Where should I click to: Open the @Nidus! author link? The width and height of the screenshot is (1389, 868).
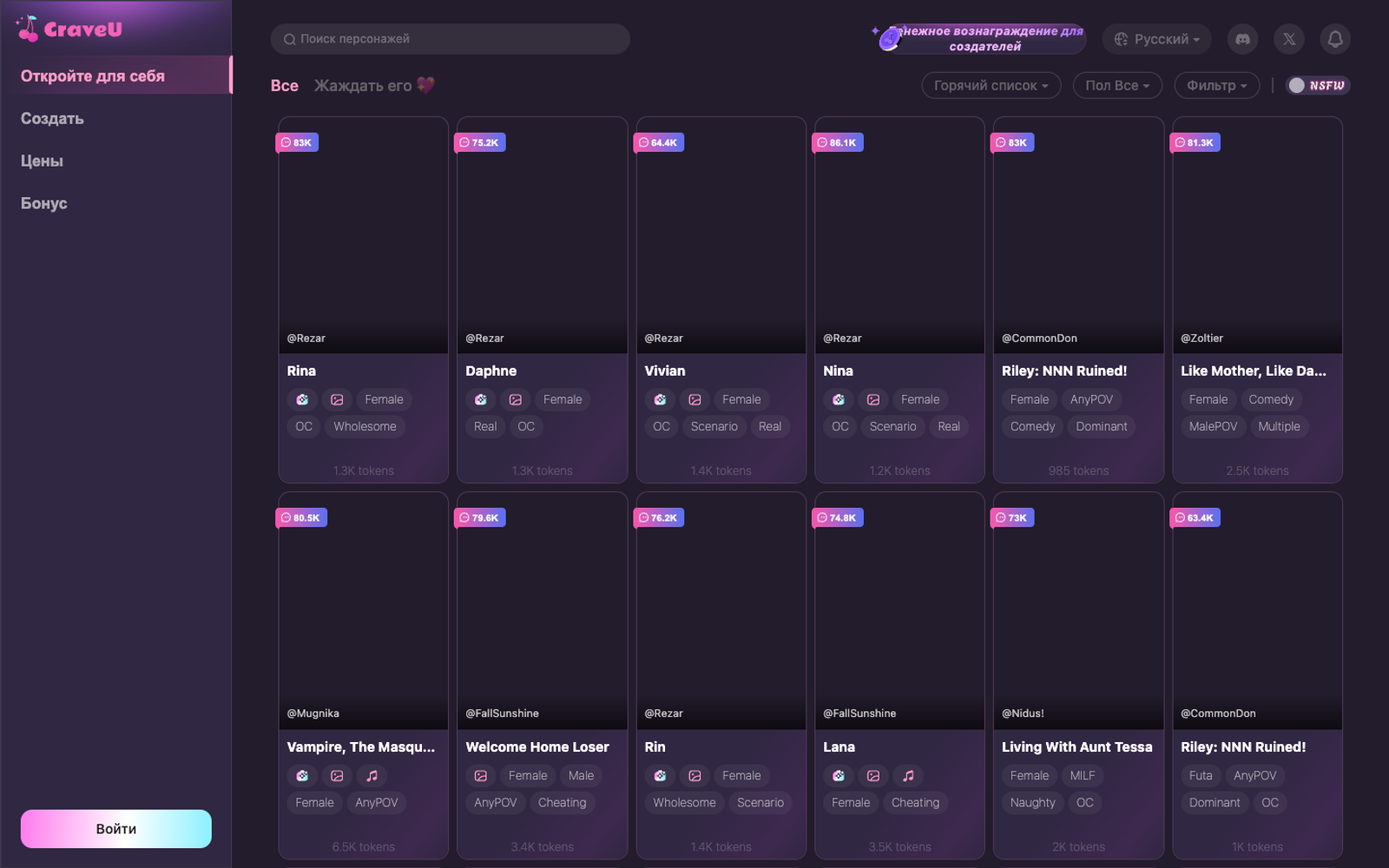click(x=1023, y=713)
